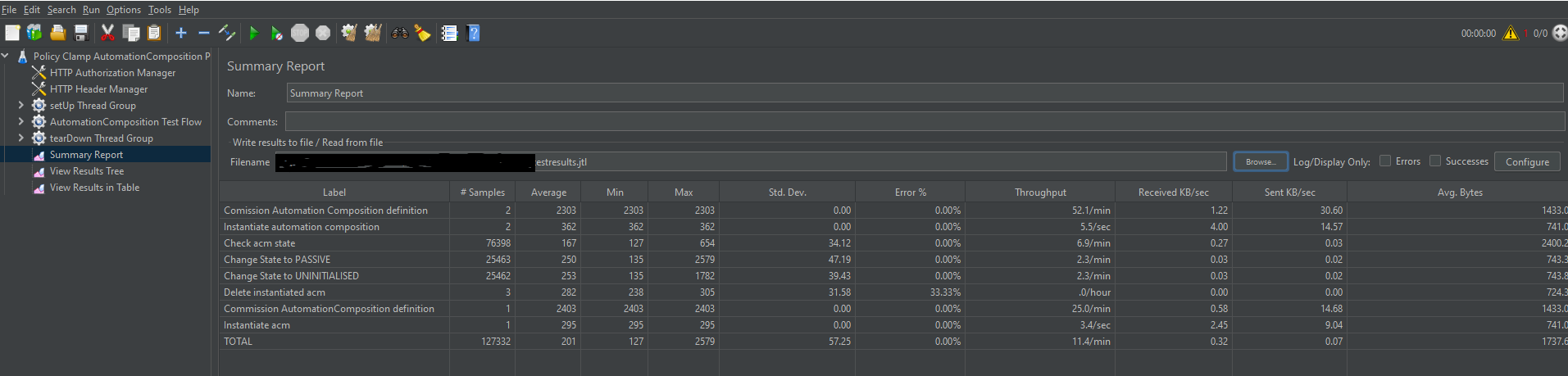Start the test with green play icon
The width and height of the screenshot is (1568, 376).
pos(254,33)
